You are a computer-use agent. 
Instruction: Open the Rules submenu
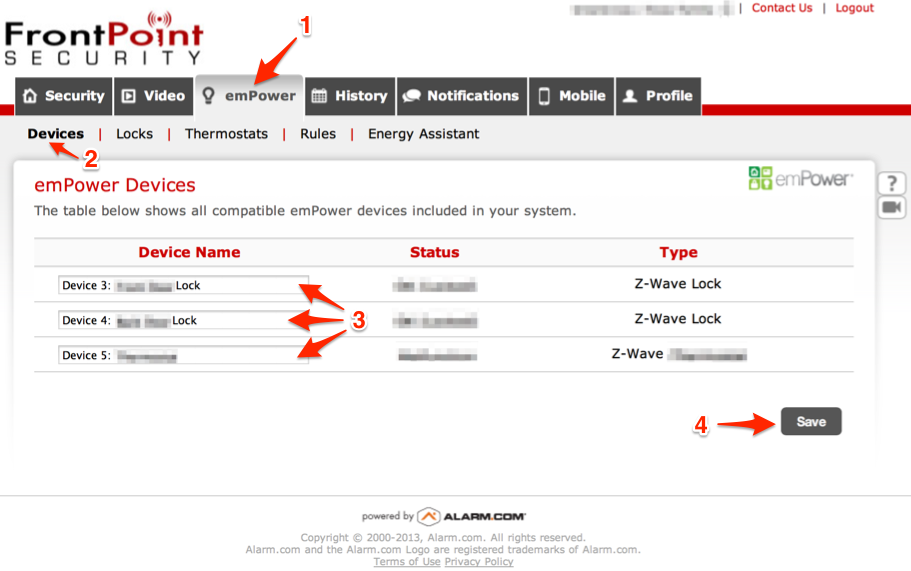(x=318, y=134)
